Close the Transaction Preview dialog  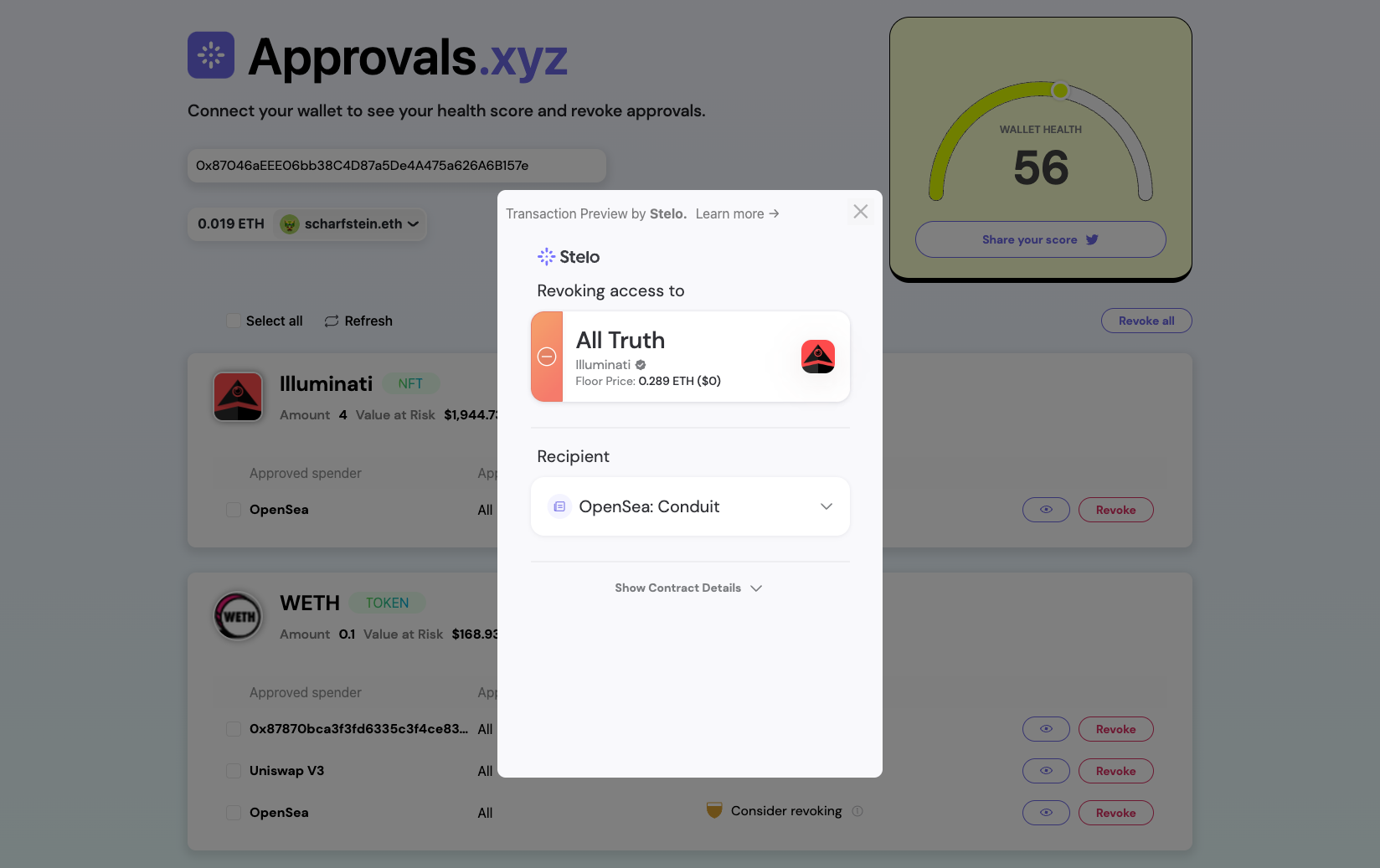tap(860, 212)
